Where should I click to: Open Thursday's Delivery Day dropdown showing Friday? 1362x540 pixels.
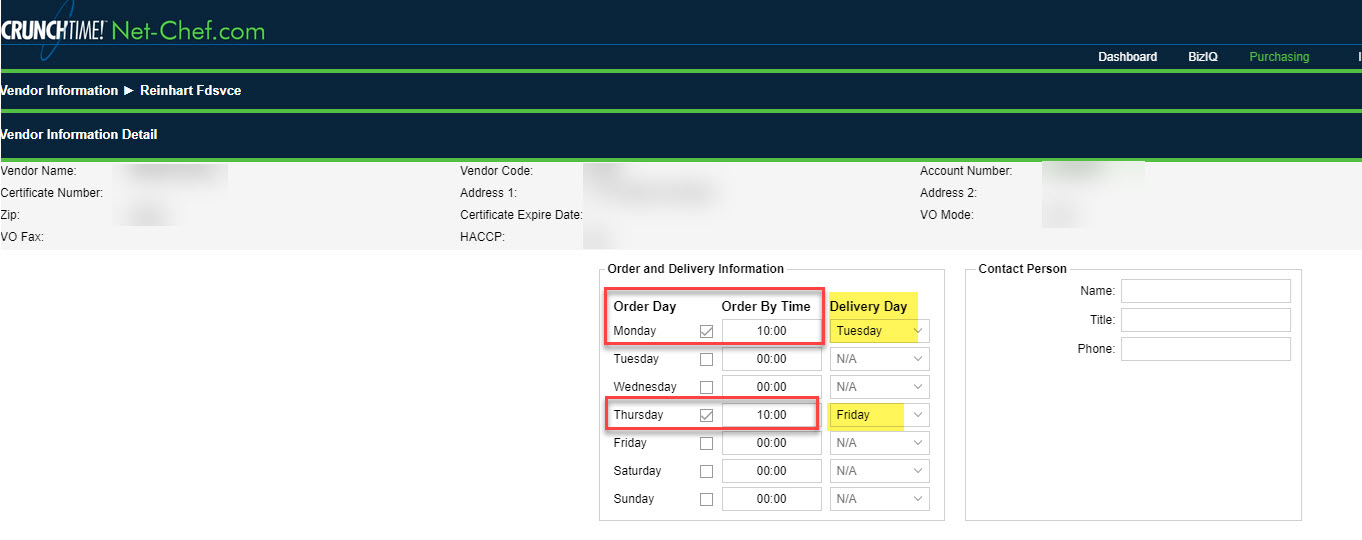[x=879, y=415]
